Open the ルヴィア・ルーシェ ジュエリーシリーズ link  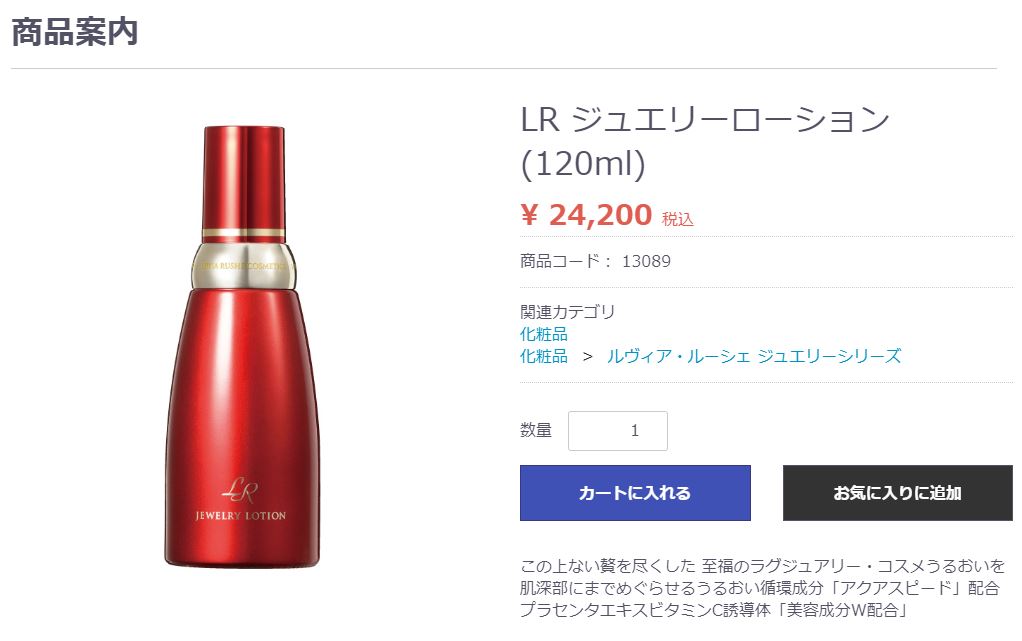click(x=754, y=356)
